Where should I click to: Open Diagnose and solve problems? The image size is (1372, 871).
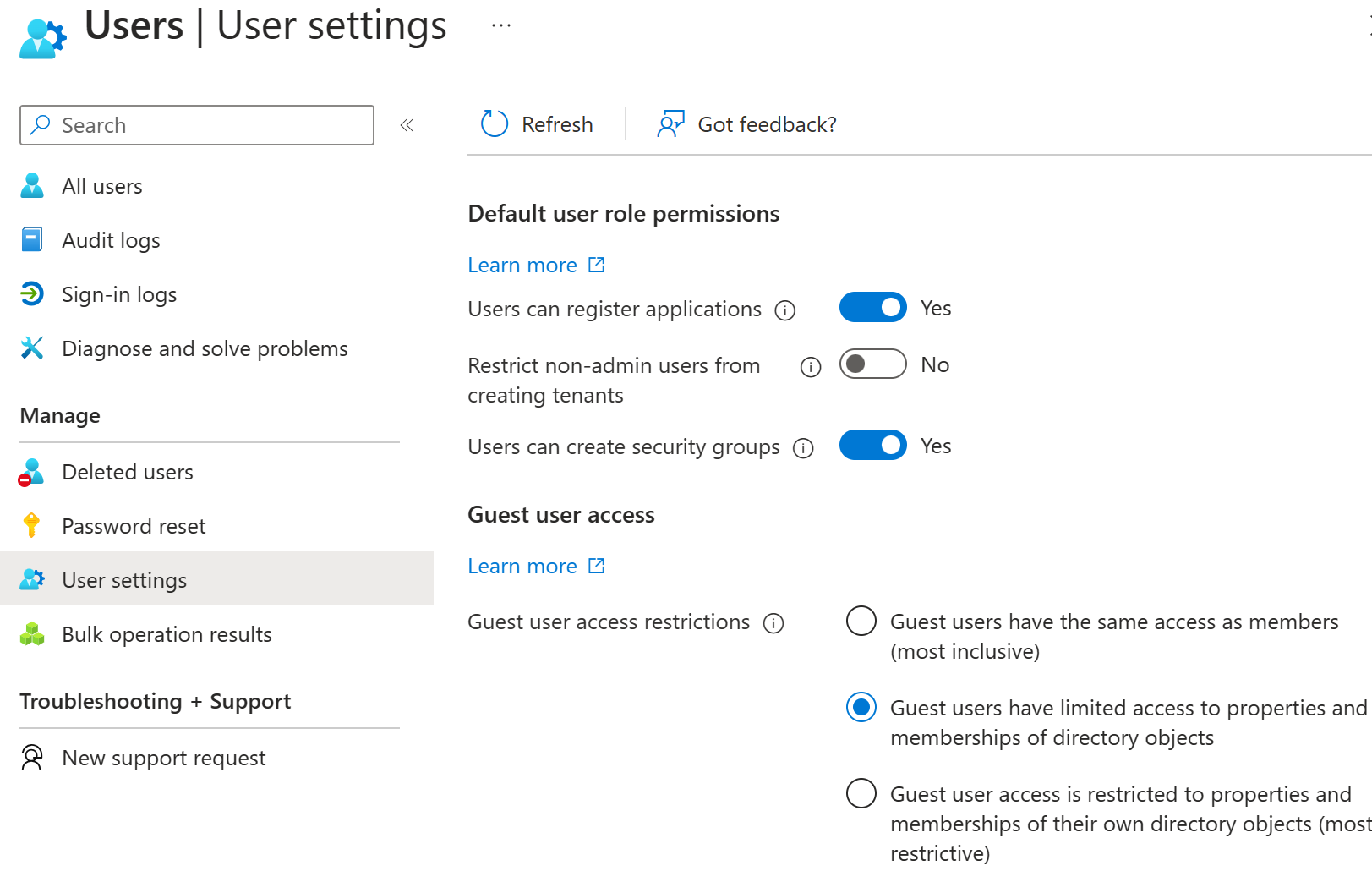point(216,348)
